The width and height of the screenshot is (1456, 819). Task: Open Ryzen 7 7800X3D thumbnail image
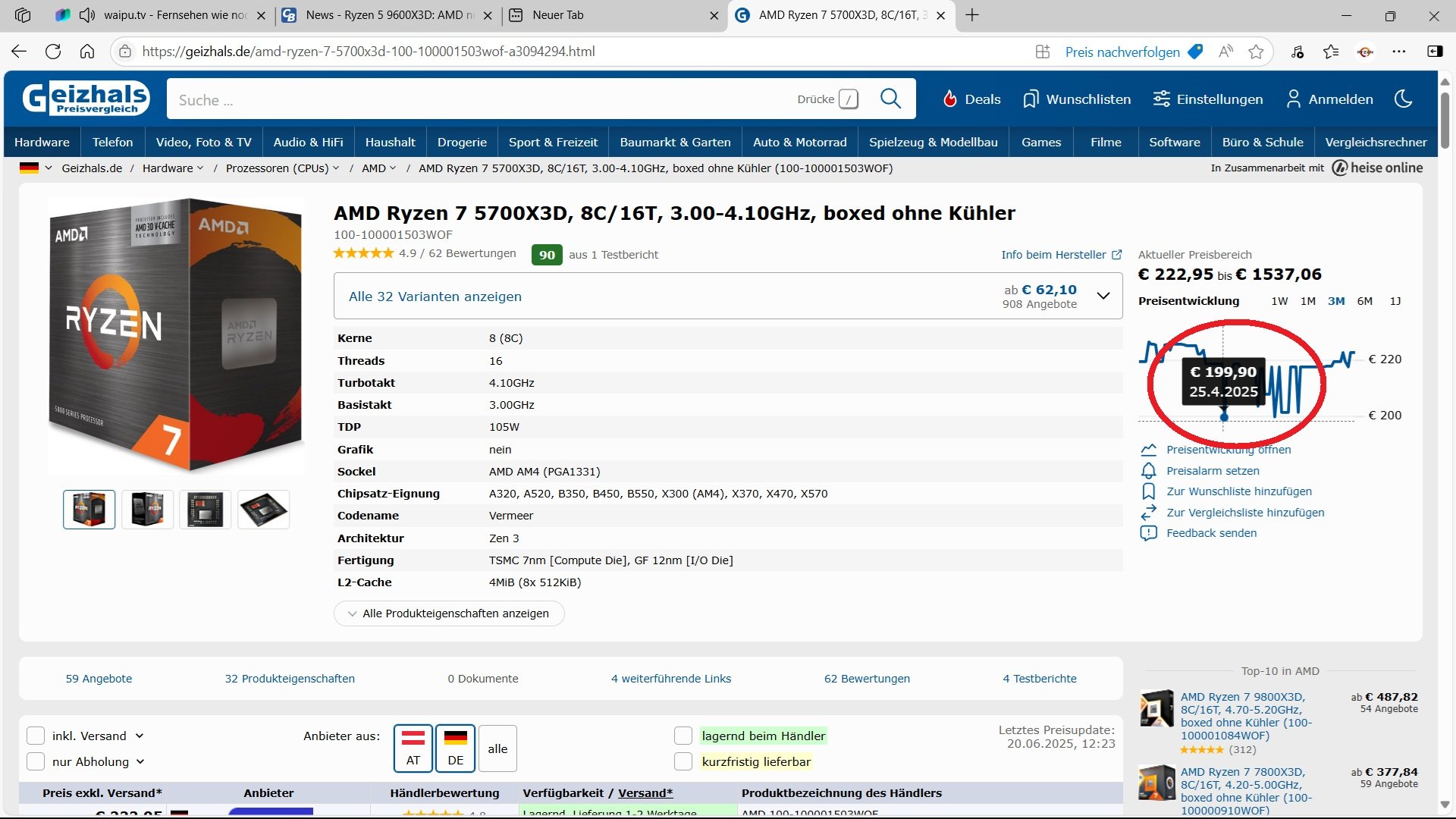(1156, 783)
